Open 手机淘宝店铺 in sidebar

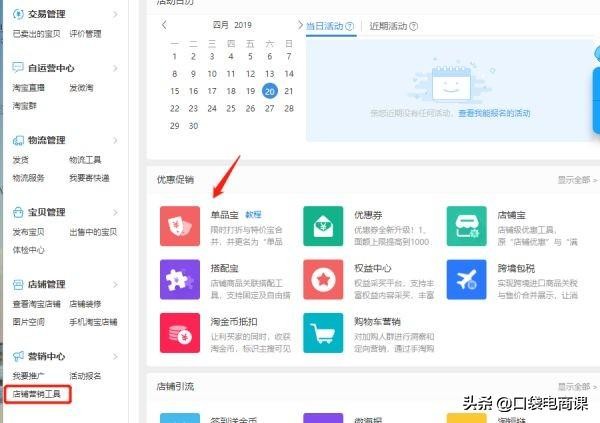[93, 322]
